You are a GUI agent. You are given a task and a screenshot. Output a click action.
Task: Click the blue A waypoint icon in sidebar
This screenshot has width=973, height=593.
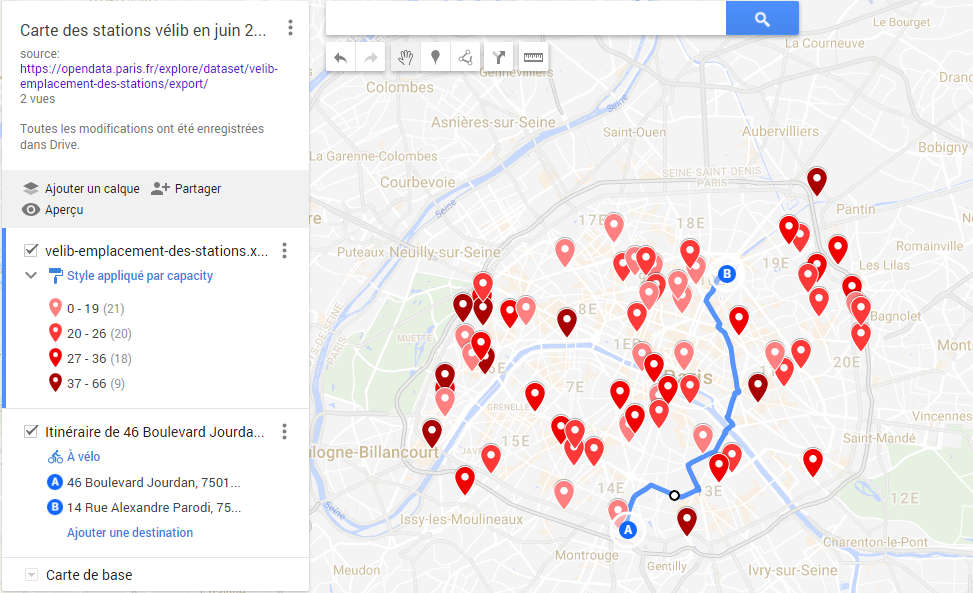pos(55,482)
